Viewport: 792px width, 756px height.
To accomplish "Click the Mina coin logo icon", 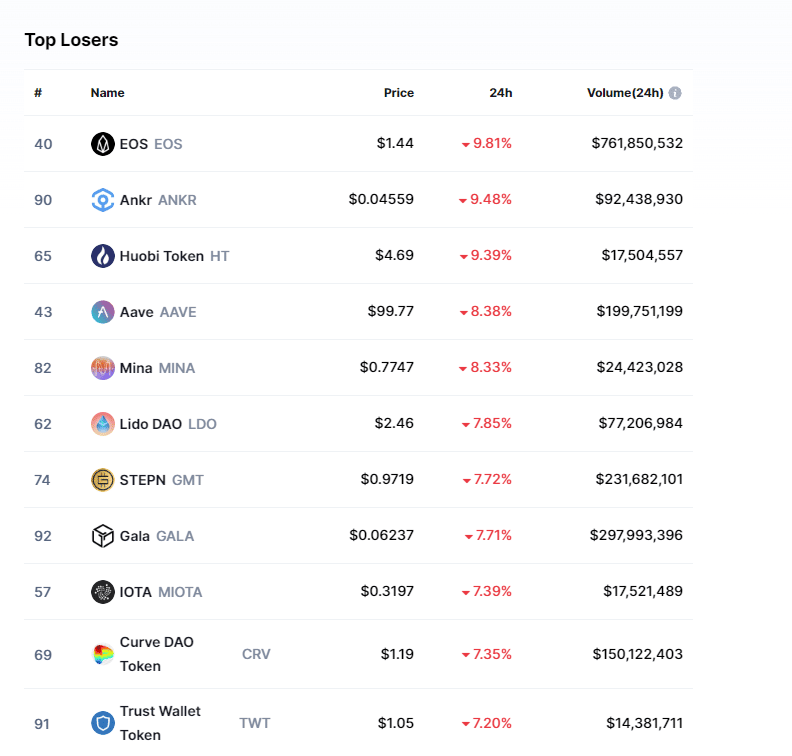I will click(x=103, y=368).
